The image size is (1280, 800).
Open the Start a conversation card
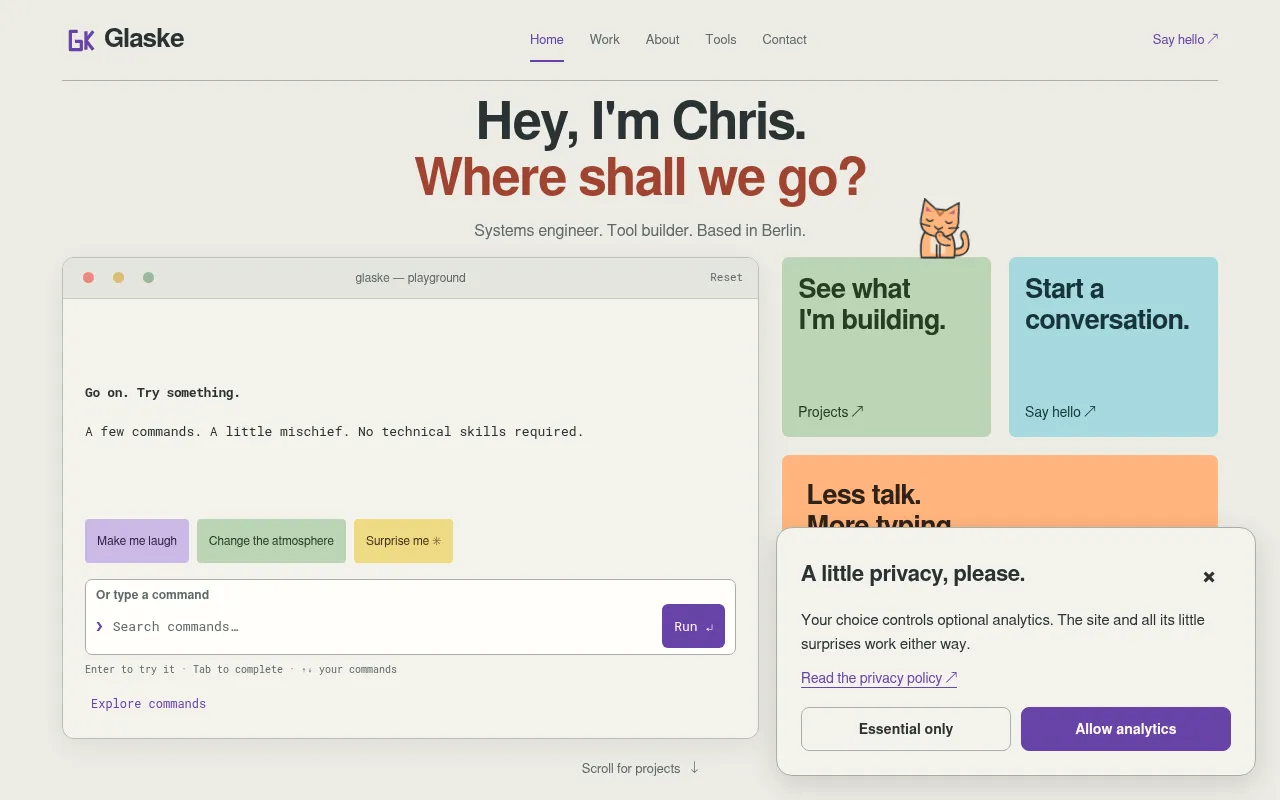coord(1113,347)
